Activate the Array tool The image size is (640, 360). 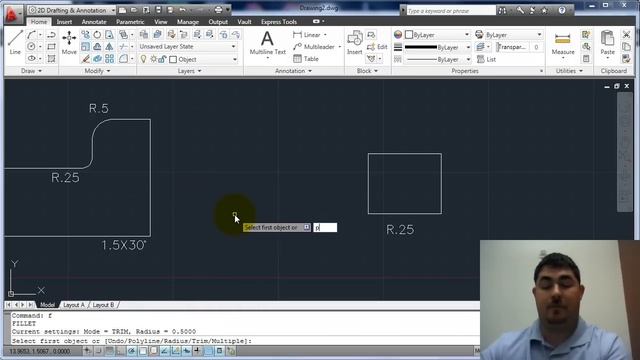point(109,59)
